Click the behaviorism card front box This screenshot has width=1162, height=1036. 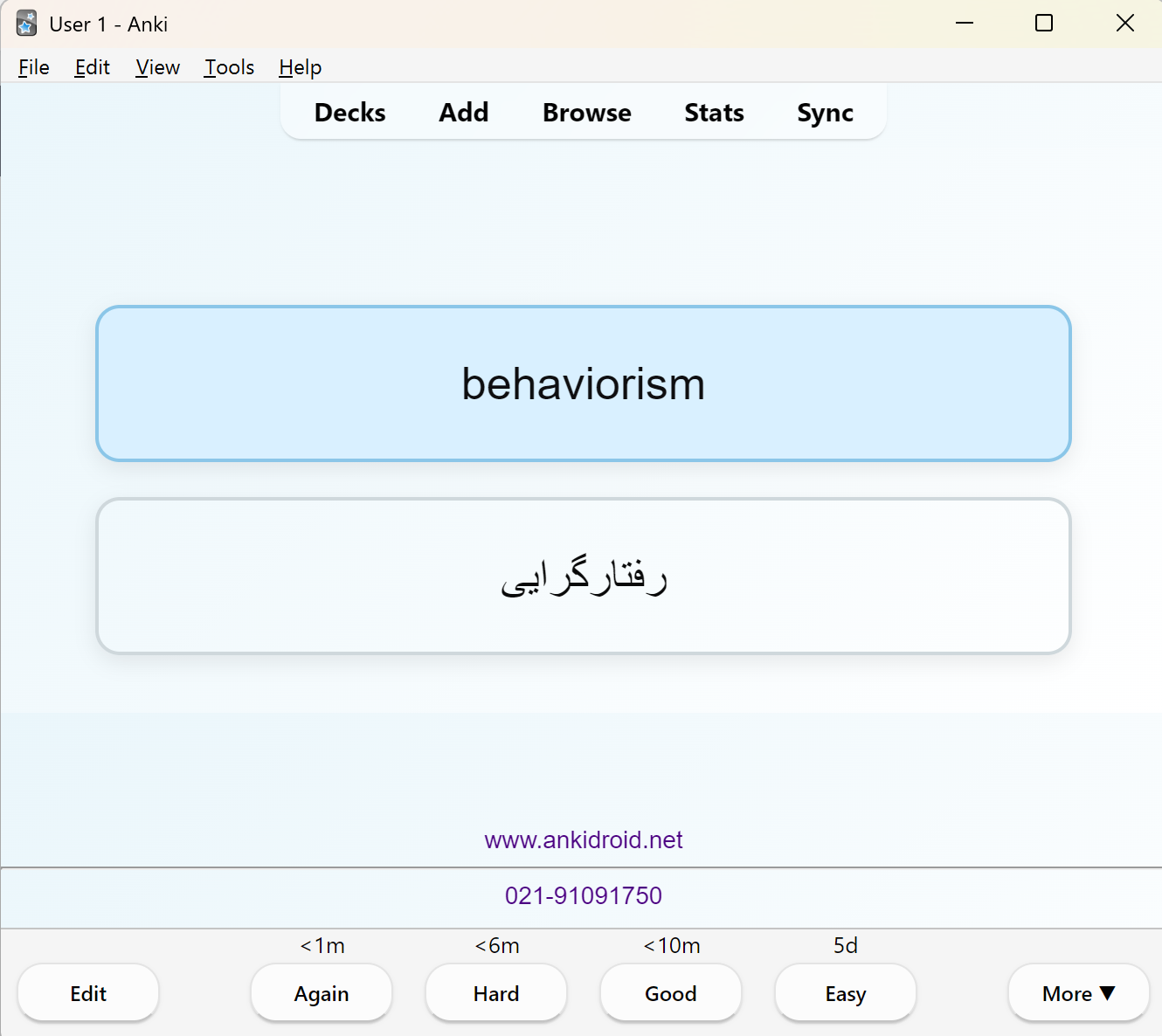point(584,383)
